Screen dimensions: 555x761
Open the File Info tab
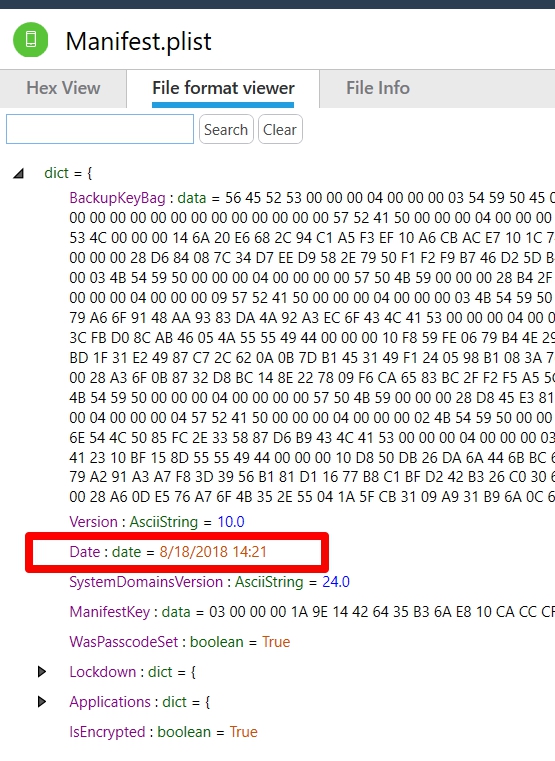pyautogui.click(x=378, y=88)
